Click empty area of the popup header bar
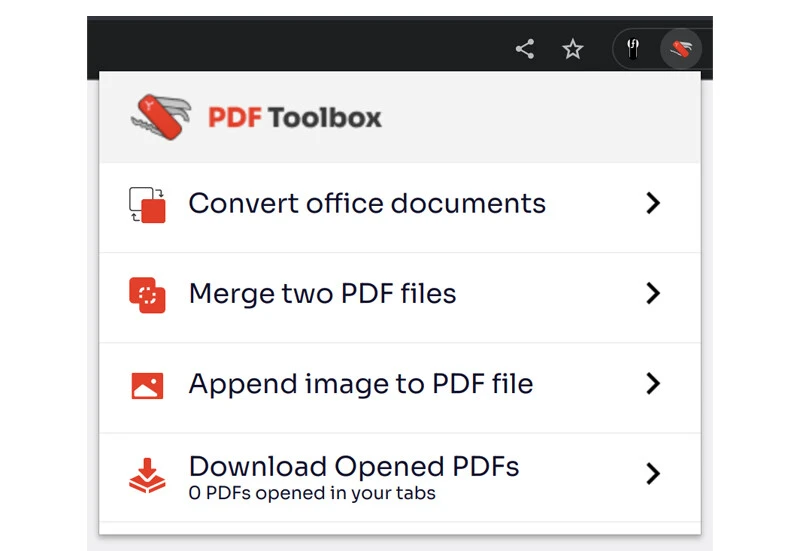The image size is (800, 551). tap(540, 118)
